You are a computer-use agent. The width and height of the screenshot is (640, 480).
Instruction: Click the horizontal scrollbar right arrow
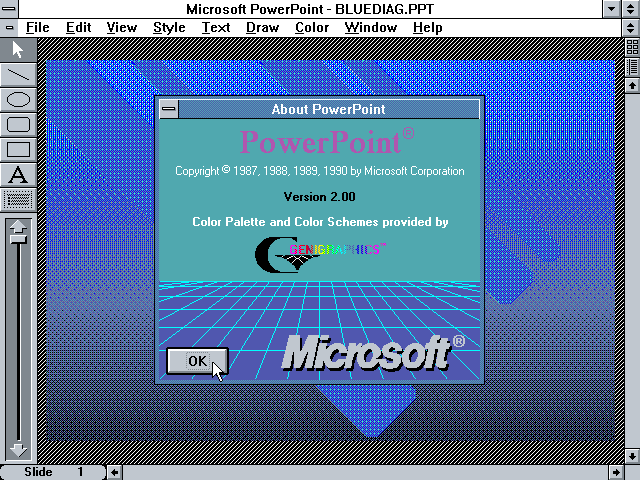click(x=616, y=472)
